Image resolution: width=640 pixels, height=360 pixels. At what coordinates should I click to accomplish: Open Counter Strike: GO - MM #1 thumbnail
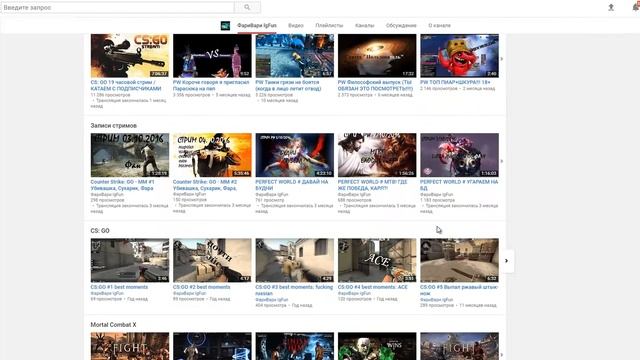tap(130, 155)
